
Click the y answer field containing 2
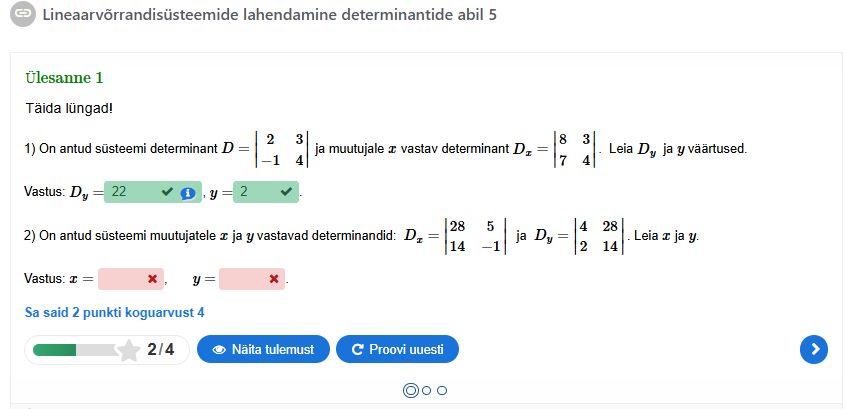pyautogui.click(x=256, y=191)
